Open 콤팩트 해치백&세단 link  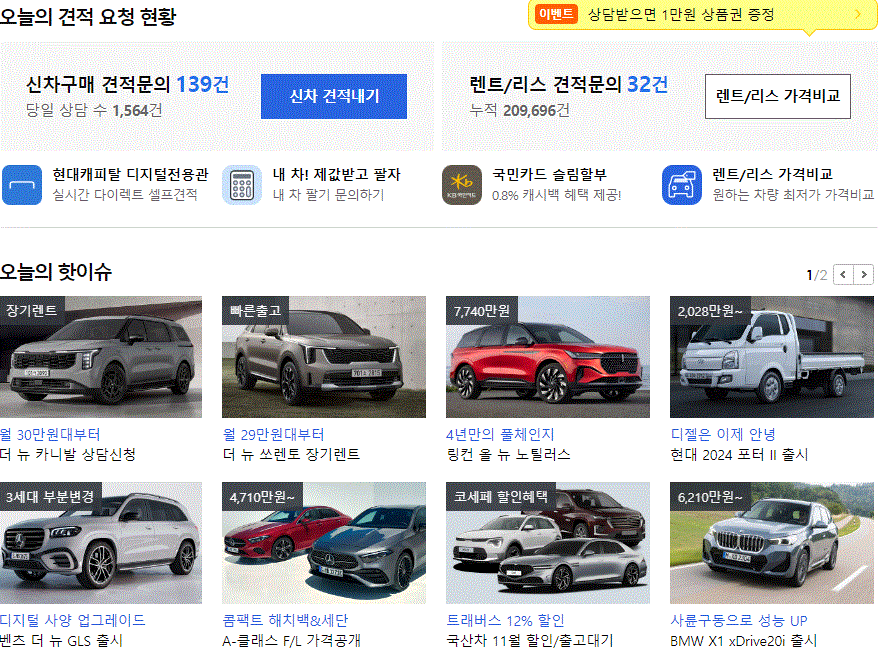(x=285, y=621)
